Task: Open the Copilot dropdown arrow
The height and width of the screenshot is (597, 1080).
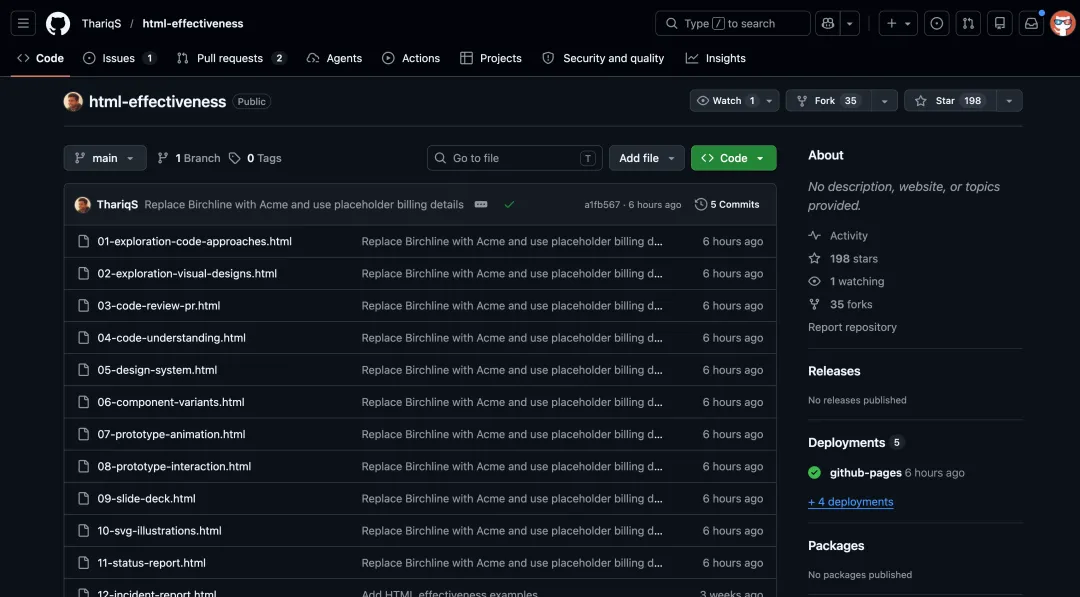Action: tap(849, 23)
